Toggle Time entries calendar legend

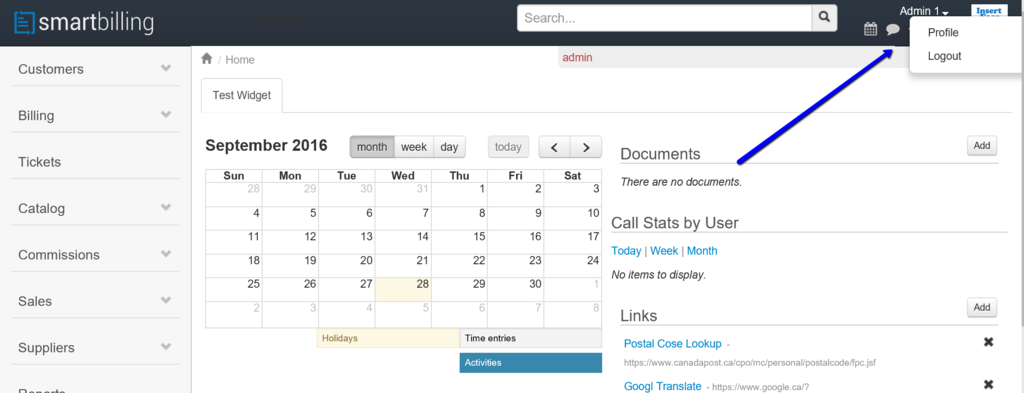click(x=530, y=338)
